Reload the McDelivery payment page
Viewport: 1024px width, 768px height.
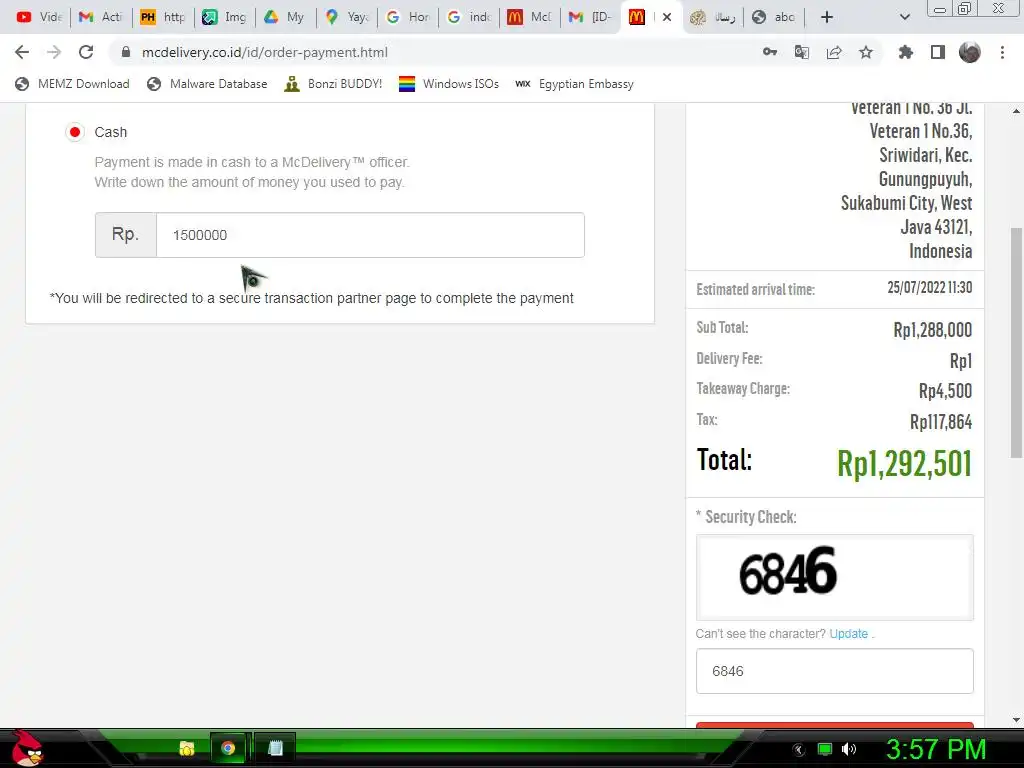(x=86, y=52)
